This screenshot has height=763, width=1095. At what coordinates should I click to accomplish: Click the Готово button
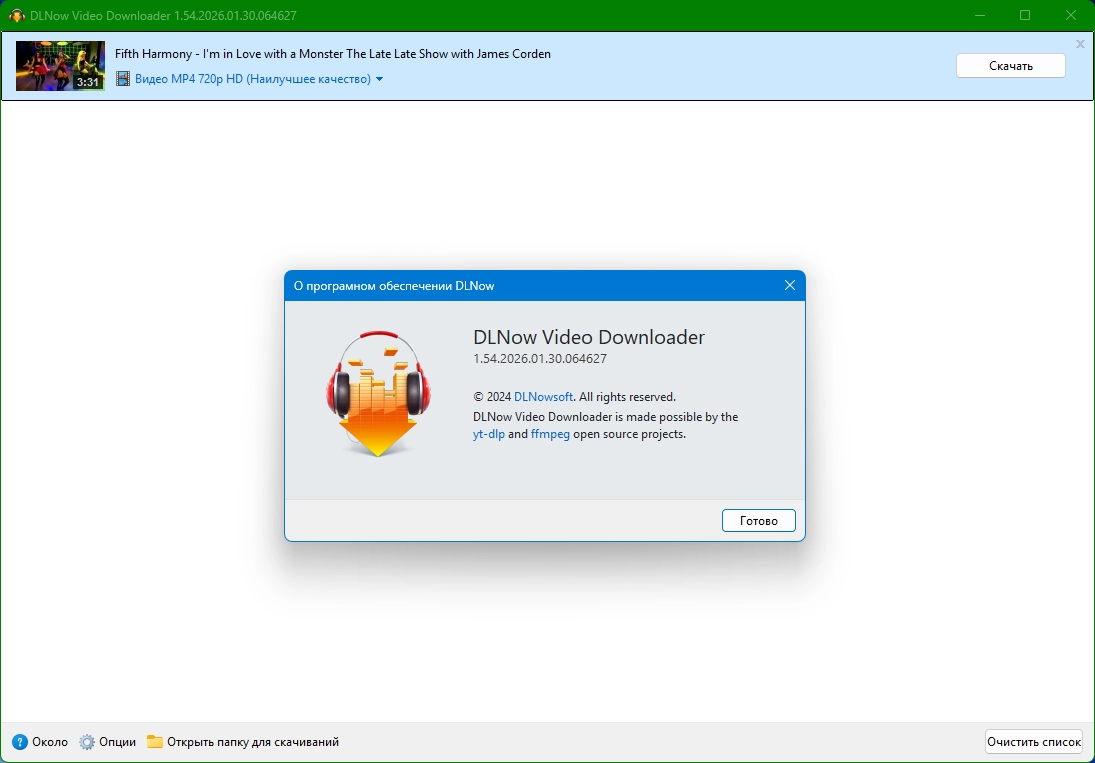(758, 521)
